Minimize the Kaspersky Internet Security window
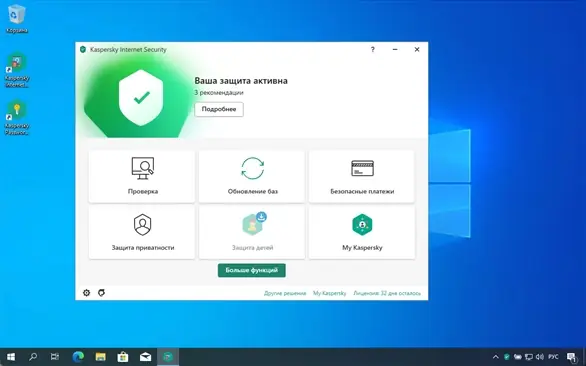 click(395, 49)
